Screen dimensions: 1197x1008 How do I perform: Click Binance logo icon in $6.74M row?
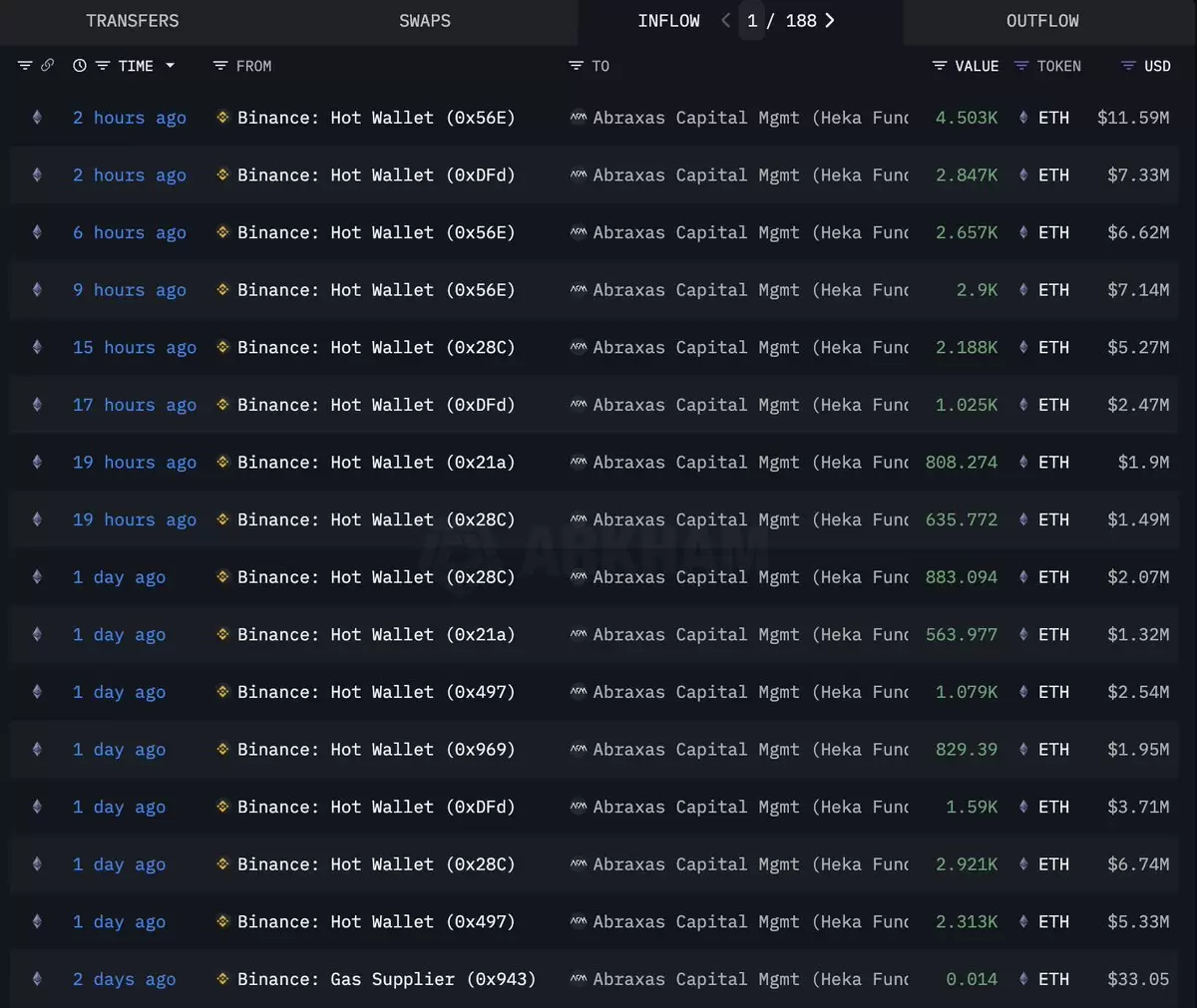point(223,864)
